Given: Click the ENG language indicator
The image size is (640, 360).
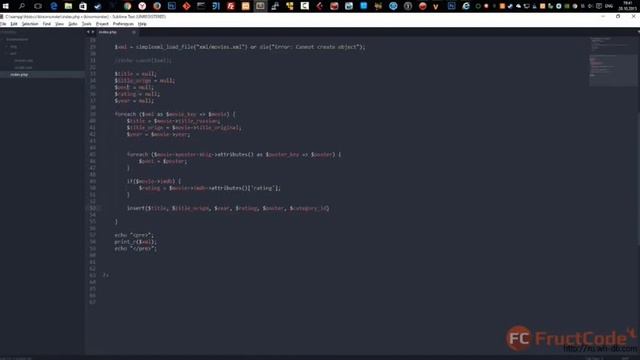Looking at the screenshot, I should pos(609,6).
